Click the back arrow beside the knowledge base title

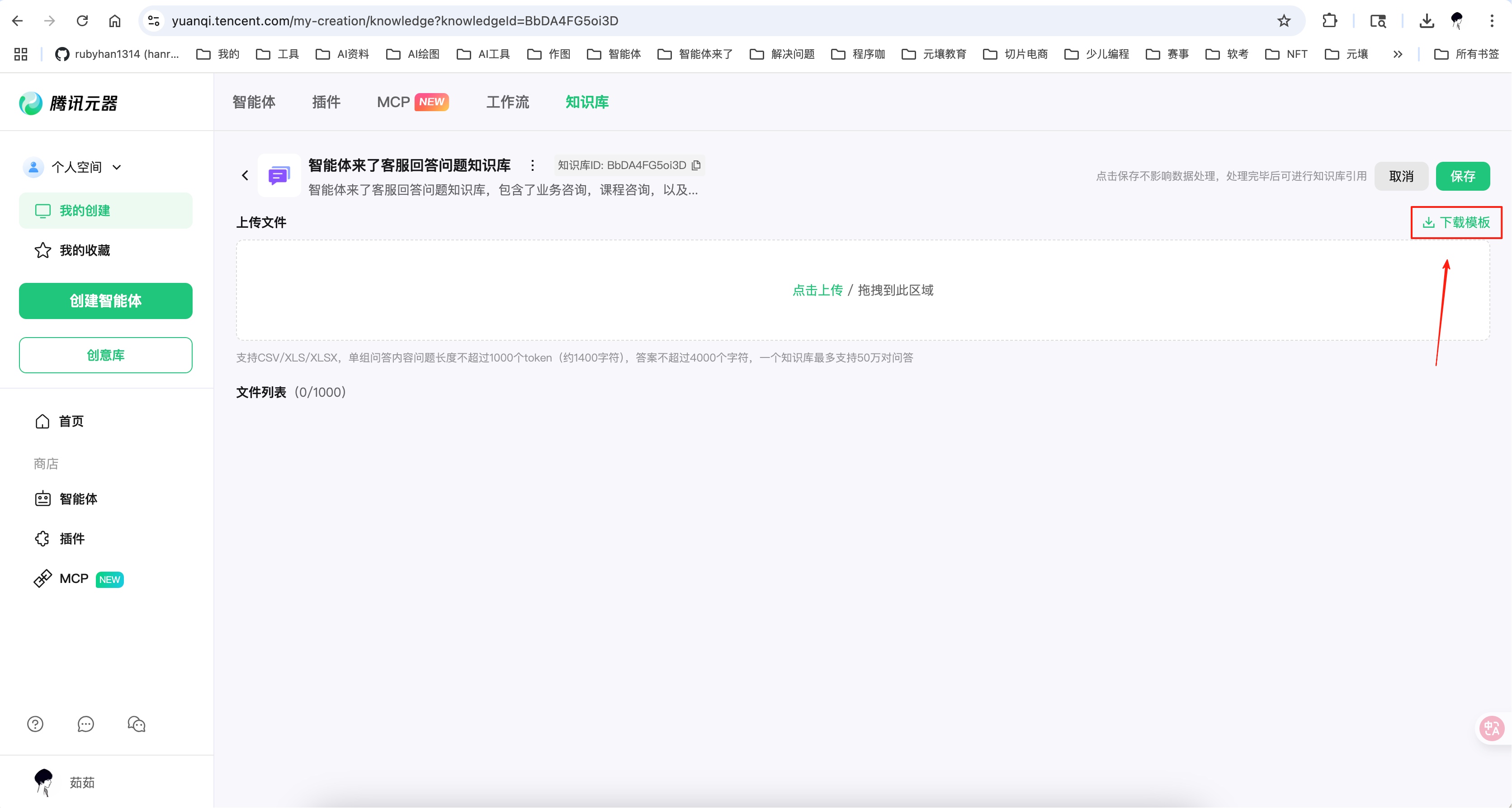coord(245,175)
